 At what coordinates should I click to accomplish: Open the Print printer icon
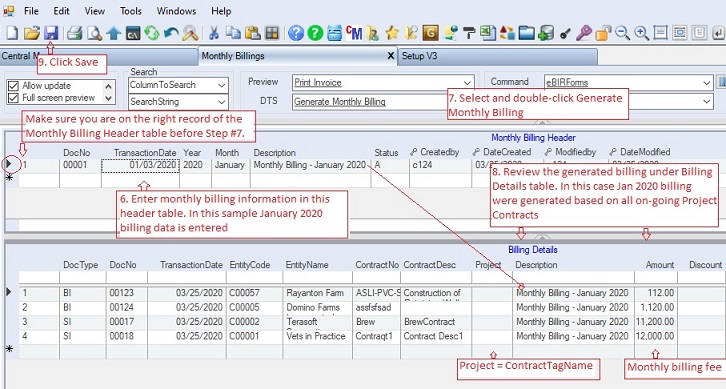click(74, 33)
